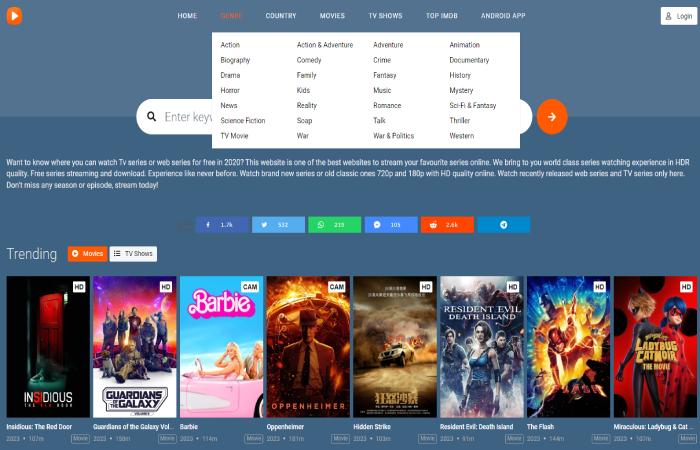Select Romance genre
This screenshot has width=700, height=450.
tap(387, 105)
